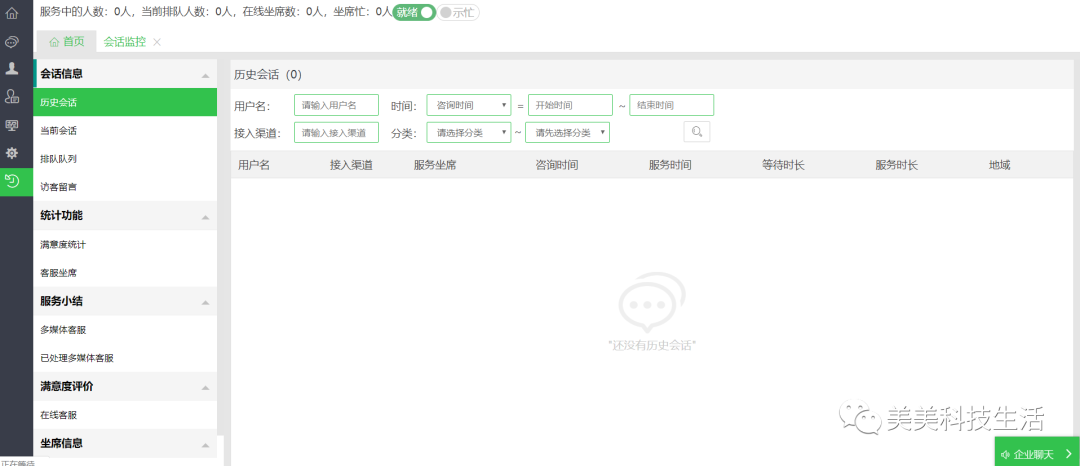Switch to the 会话监控 tab

(x=125, y=42)
